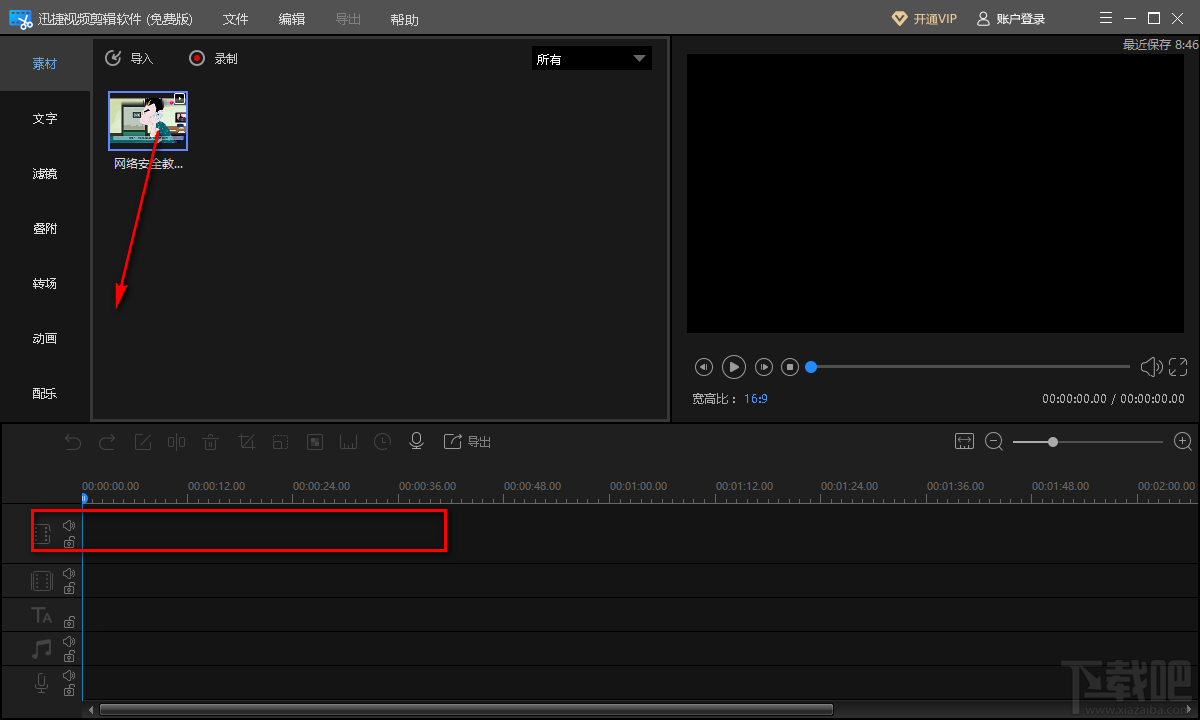
Task: Mute the main video track
Action: coord(69,525)
